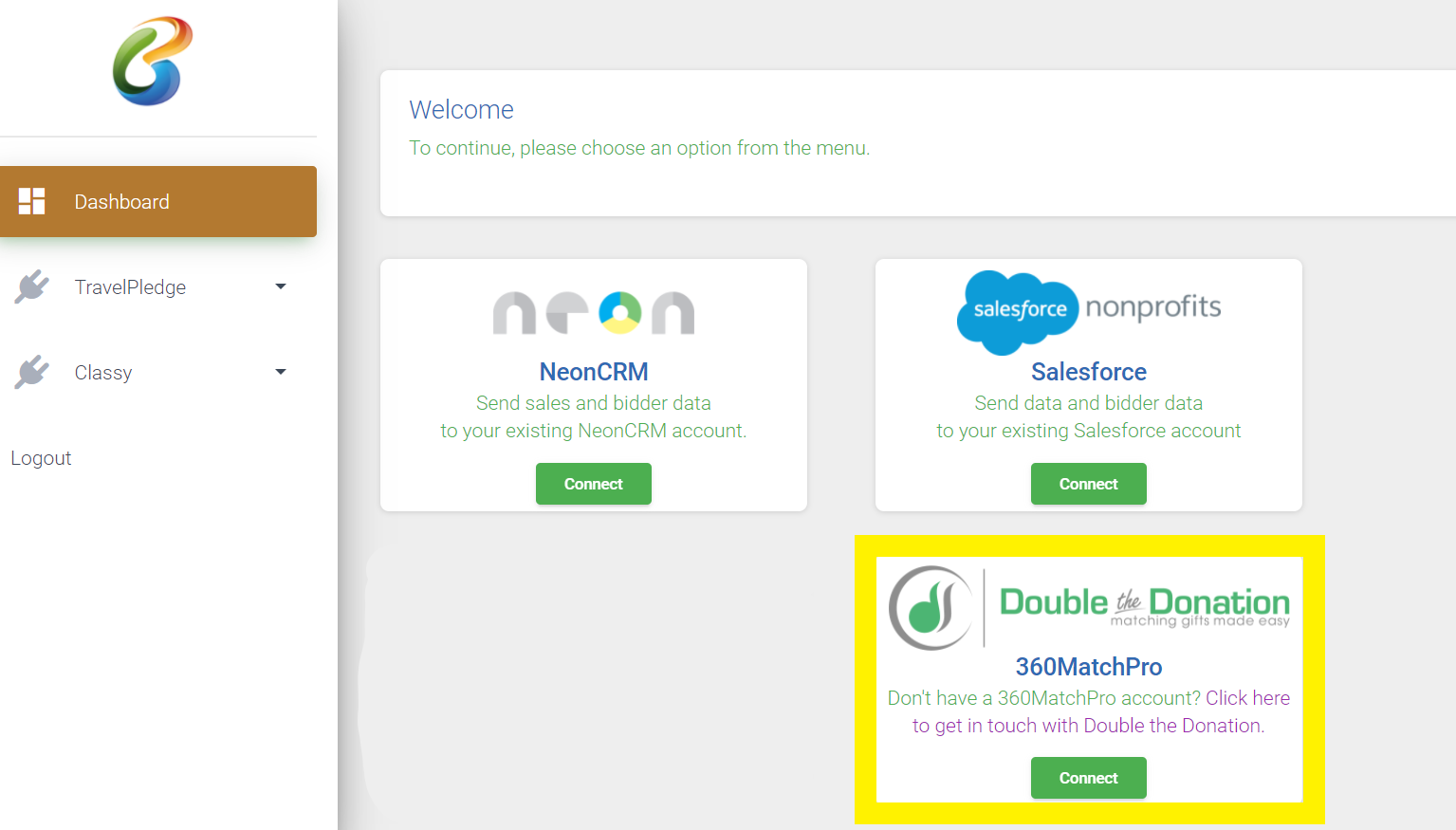Image resolution: width=1456 pixels, height=830 pixels.
Task: Follow the 'Click here' Double the Donation link
Action: 1247,698
